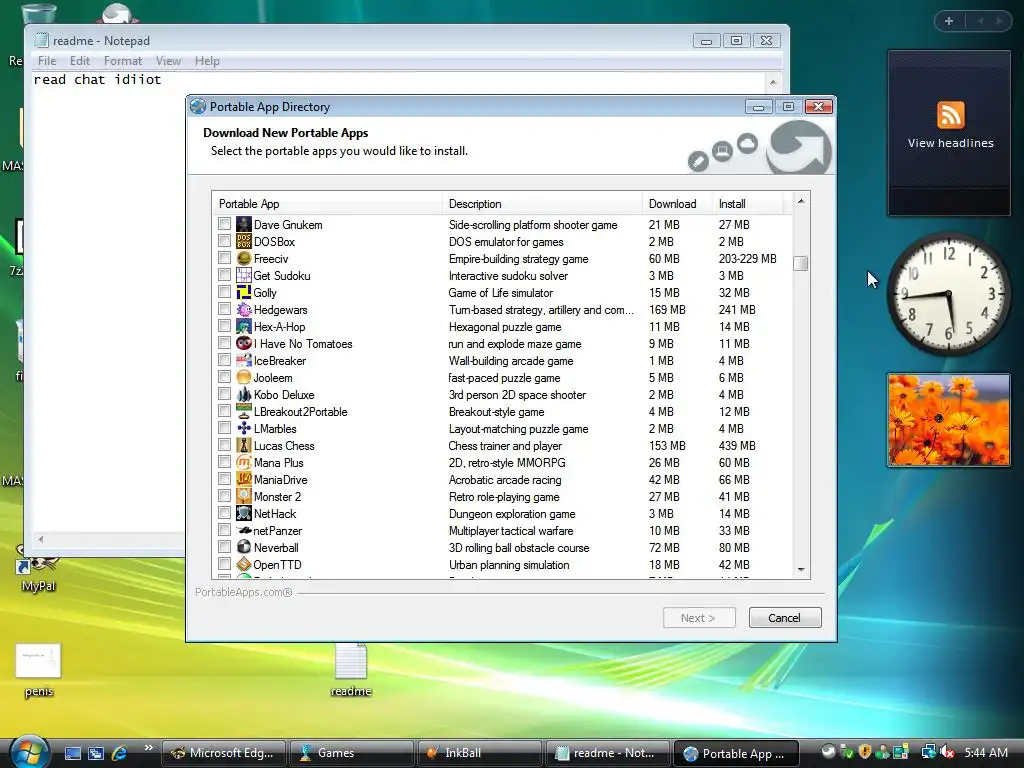Image resolution: width=1024 pixels, height=768 pixels.
Task: Switch to the InkBall taskbar button
Action: (x=479, y=753)
